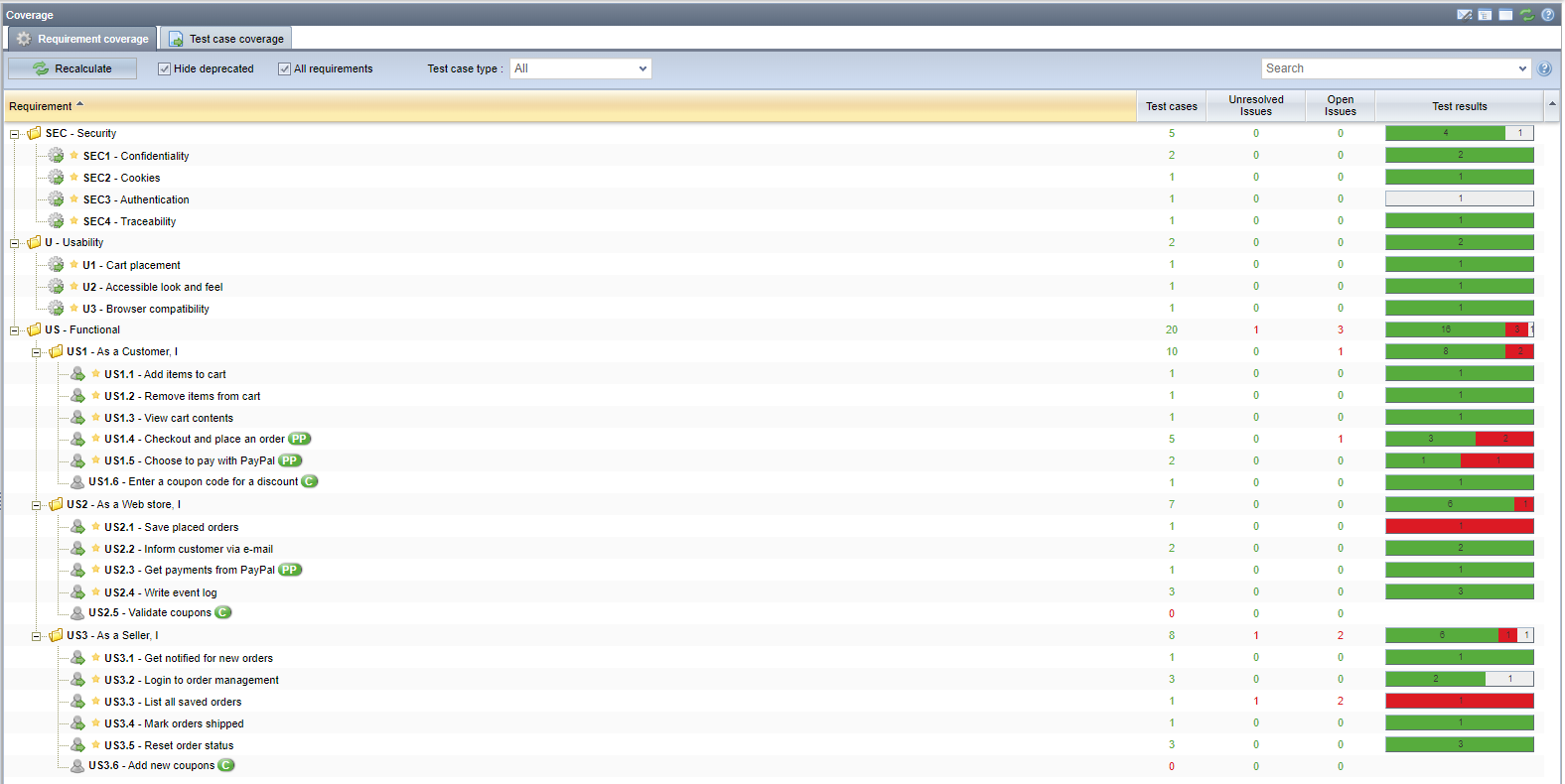
Task: Click the folder icon of US - Functional
Action: tap(35, 329)
